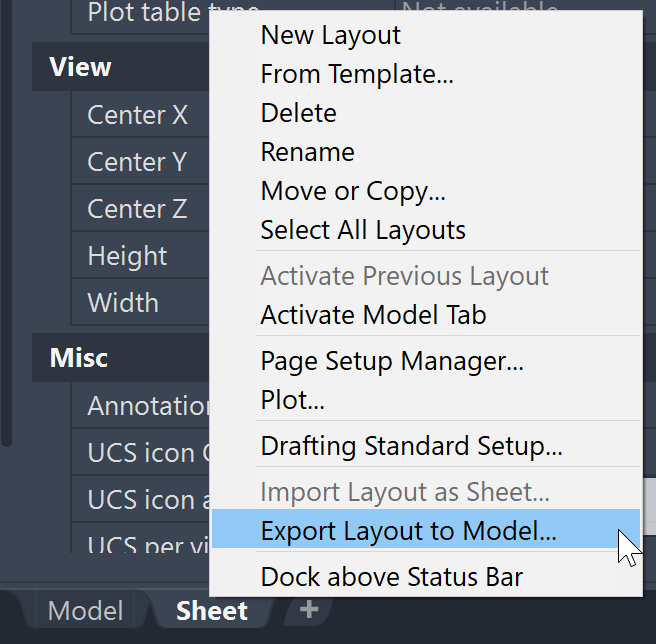Open Page Setup Manager
The width and height of the screenshot is (656, 644).
click(392, 360)
